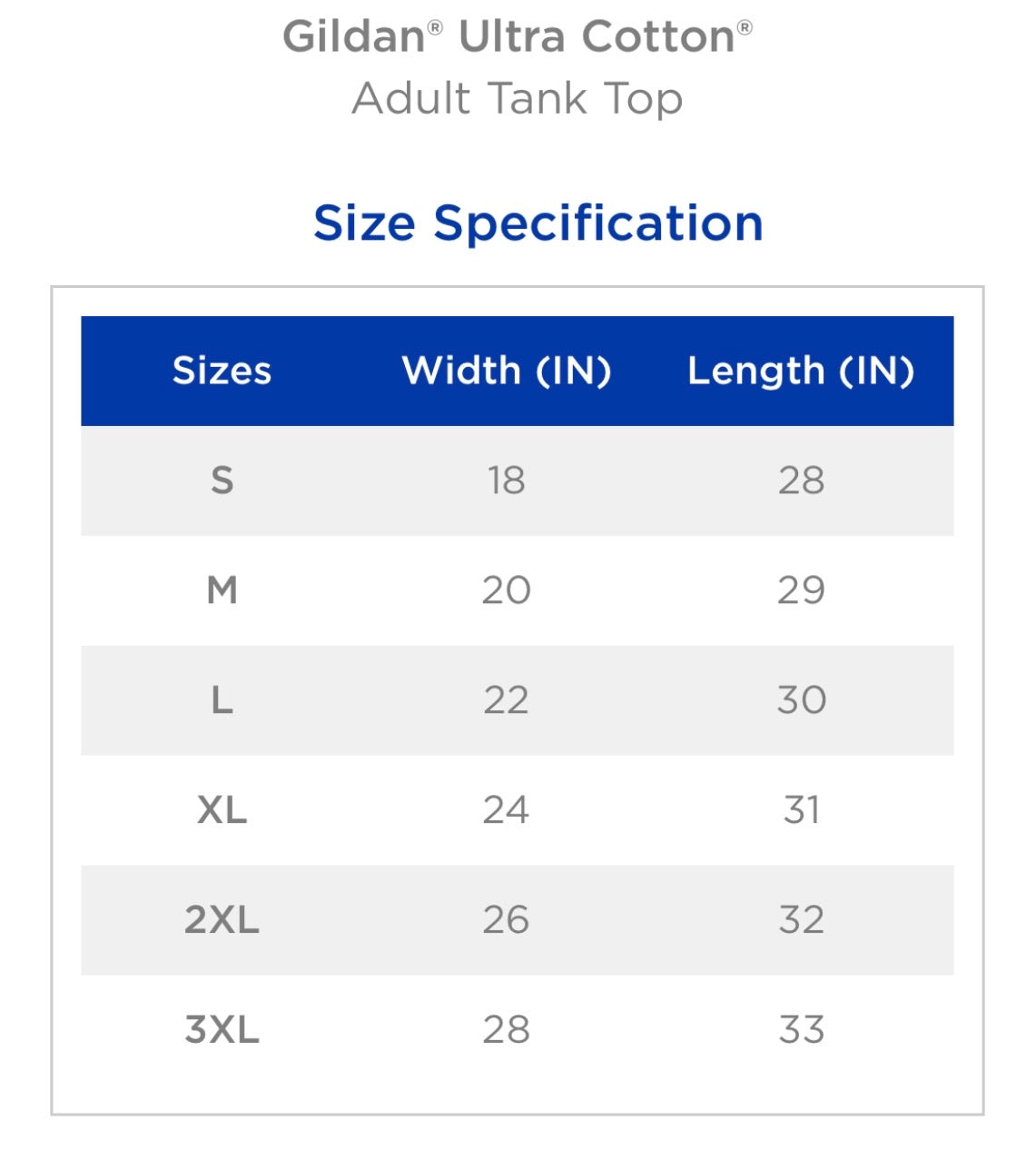Select the Width (IN) column header

(x=506, y=371)
